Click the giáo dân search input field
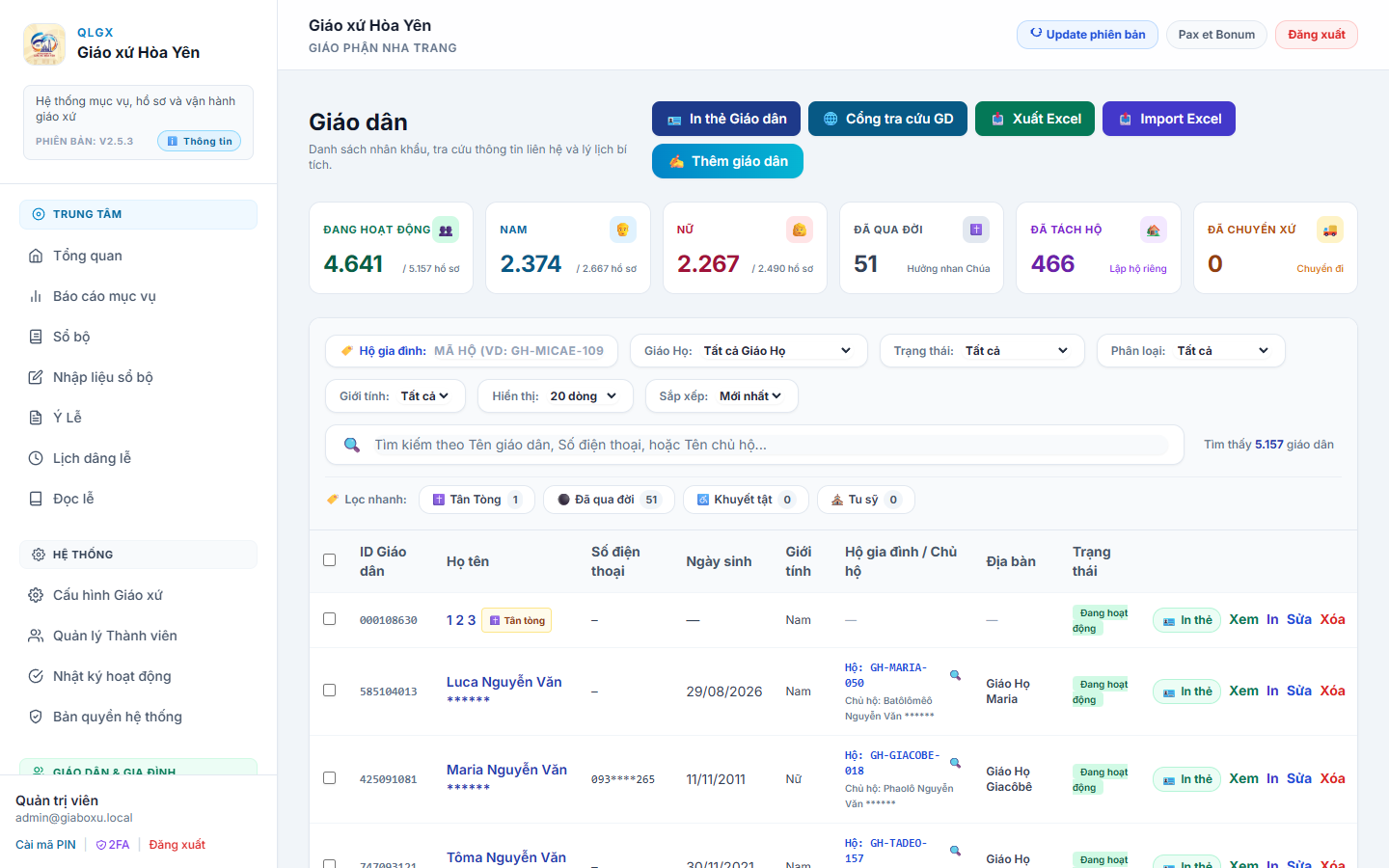1389x868 pixels. click(770, 445)
